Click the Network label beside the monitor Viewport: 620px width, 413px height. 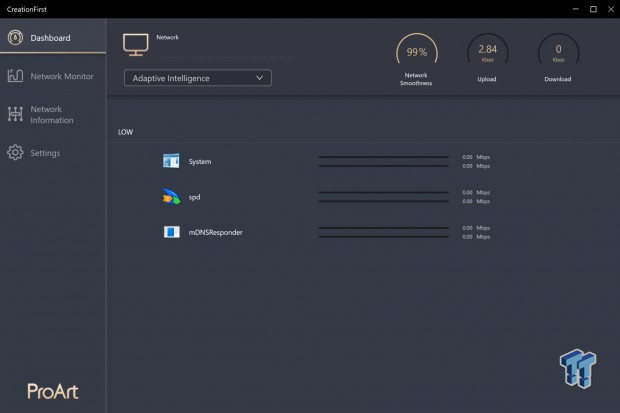[168, 37]
